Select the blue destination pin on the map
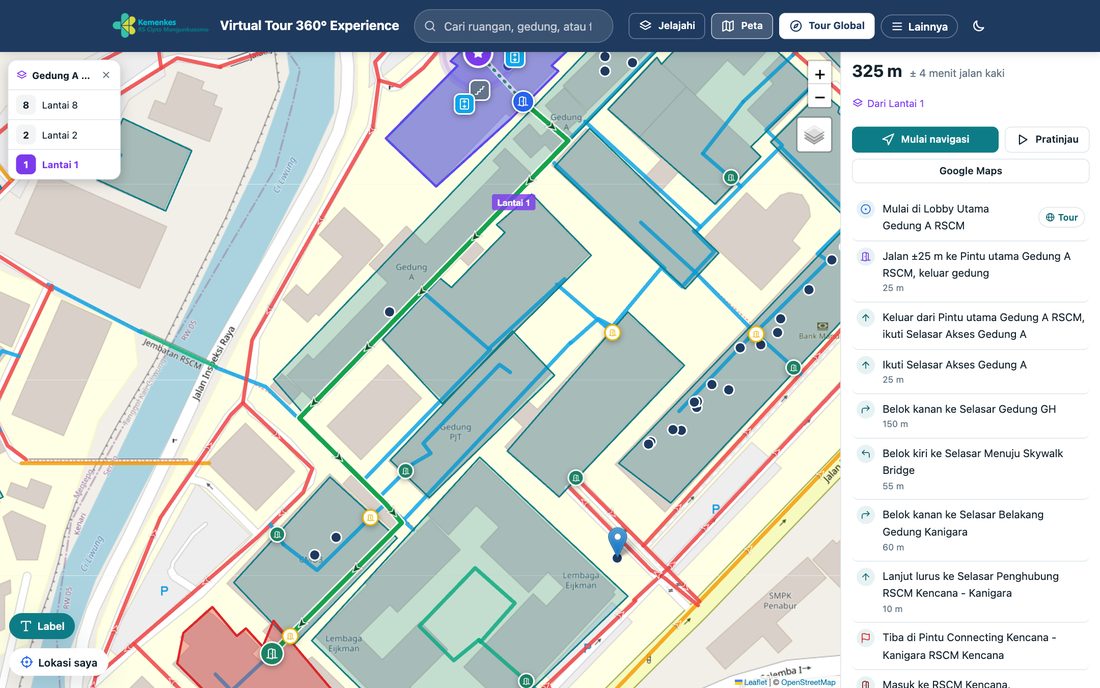1100x688 pixels. click(617, 544)
